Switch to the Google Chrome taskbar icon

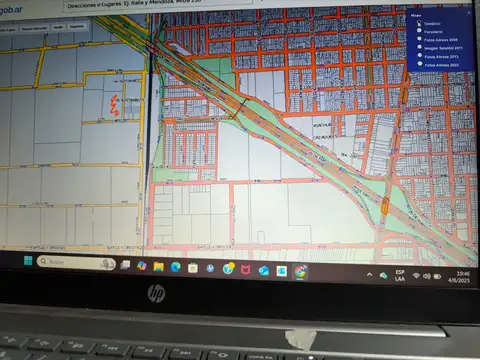(300, 272)
